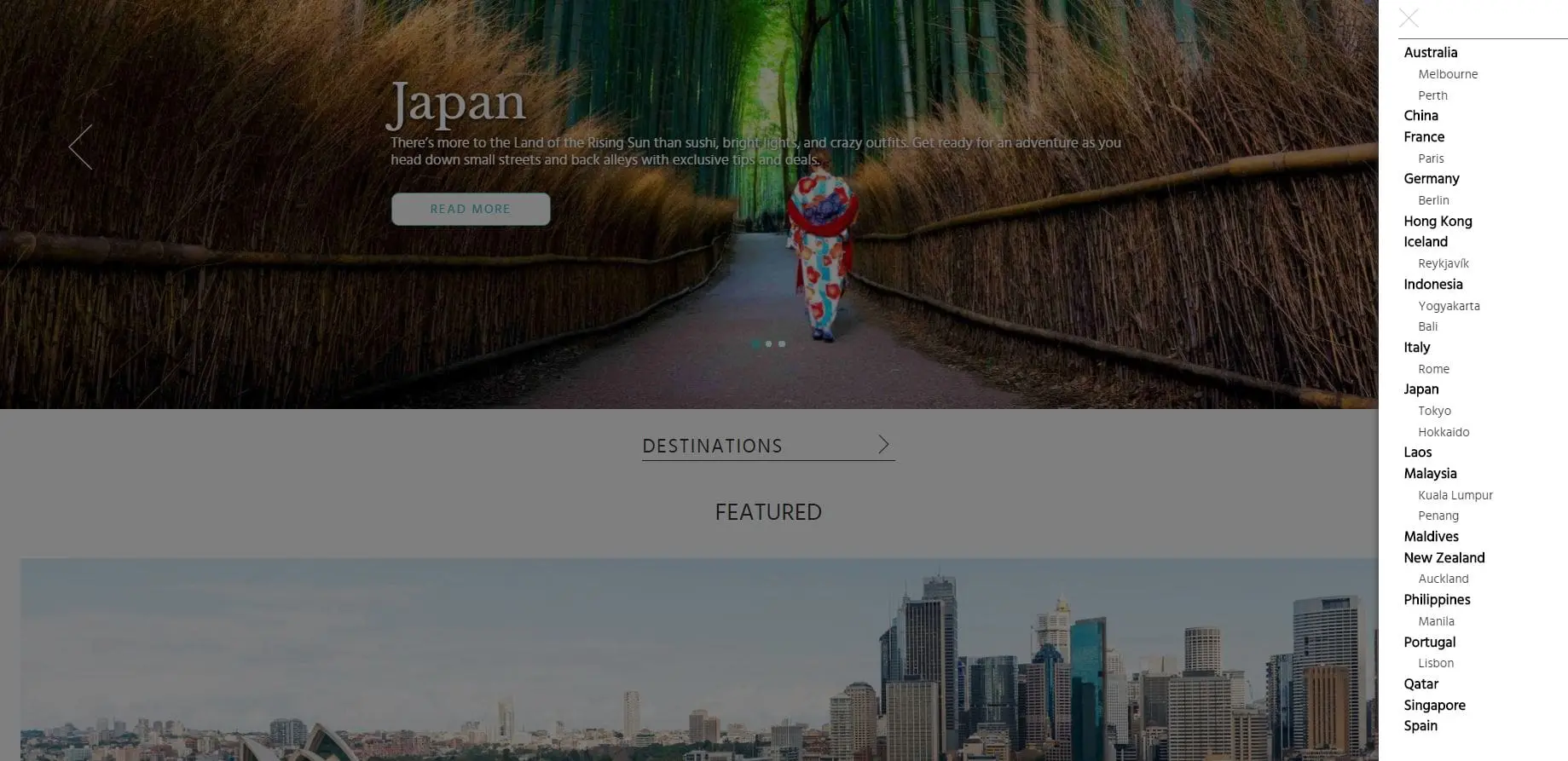1568x761 pixels.
Task: Choose Tokyo under Japan
Action: (1434, 411)
